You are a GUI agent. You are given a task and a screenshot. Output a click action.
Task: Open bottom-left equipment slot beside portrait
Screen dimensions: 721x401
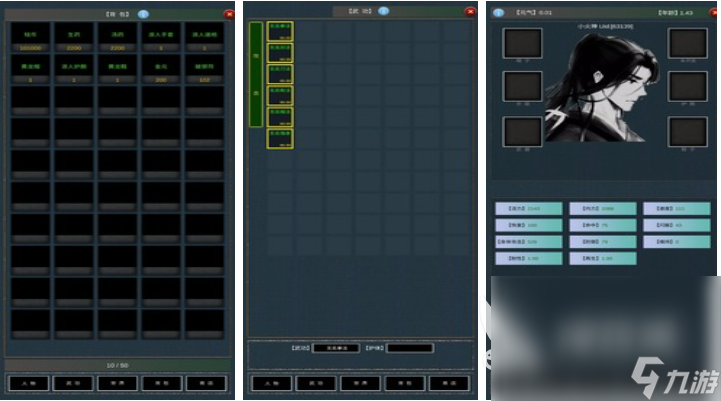click(522, 132)
